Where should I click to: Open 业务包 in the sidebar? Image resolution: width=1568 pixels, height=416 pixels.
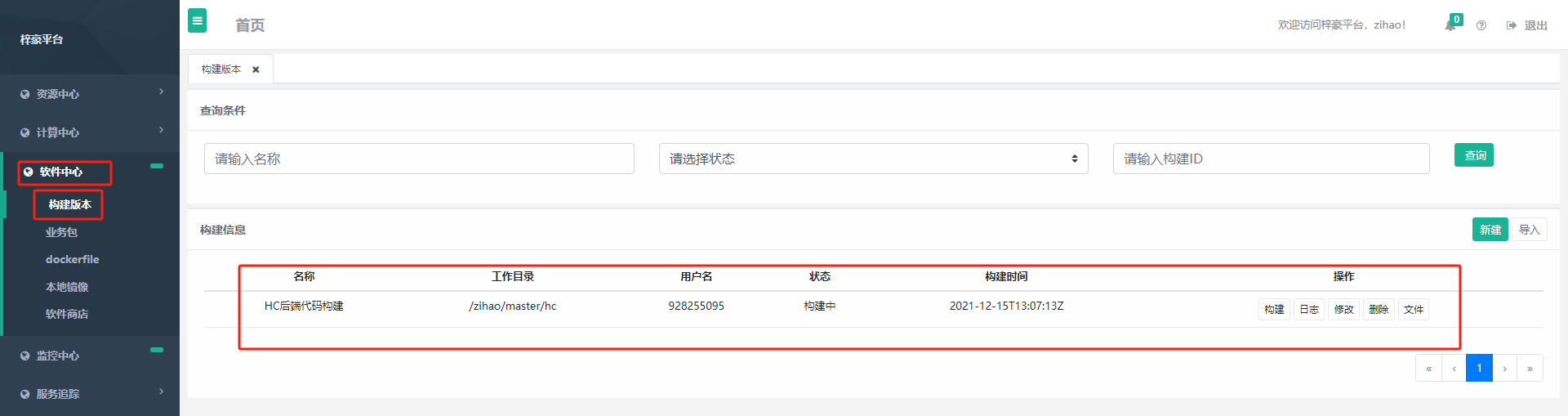(x=61, y=232)
